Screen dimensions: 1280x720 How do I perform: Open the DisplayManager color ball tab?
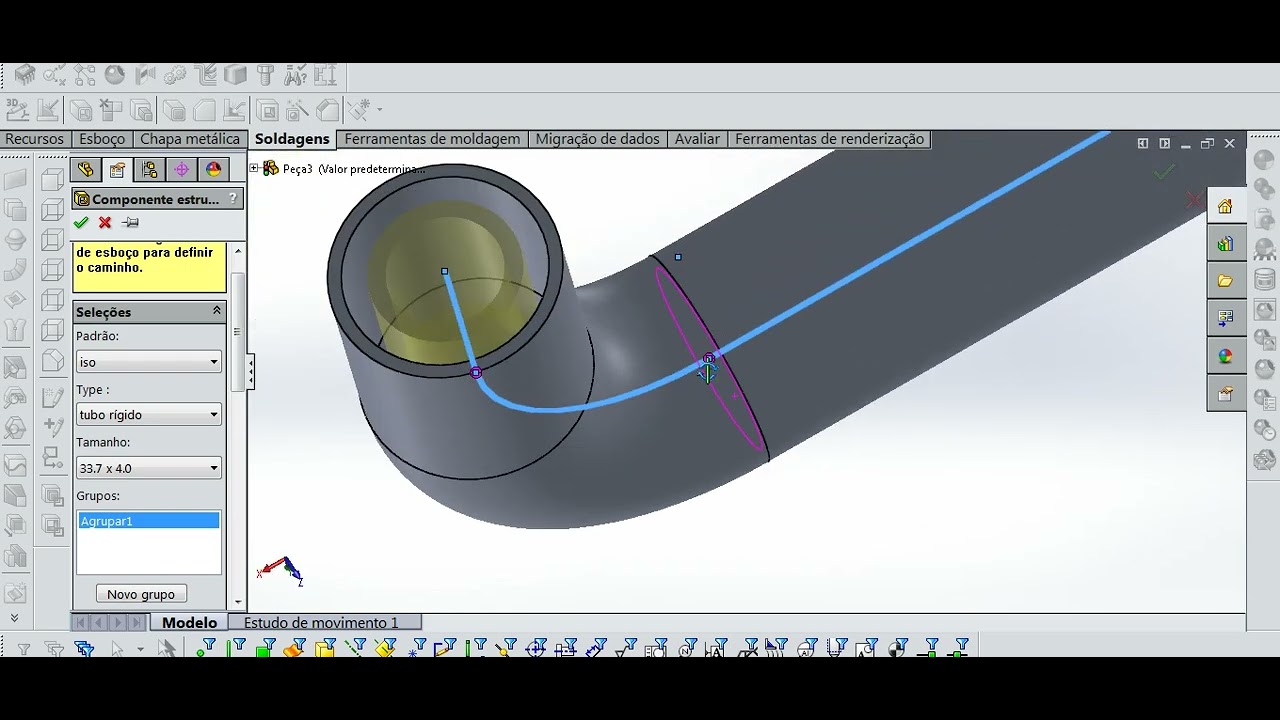pyautogui.click(x=213, y=170)
